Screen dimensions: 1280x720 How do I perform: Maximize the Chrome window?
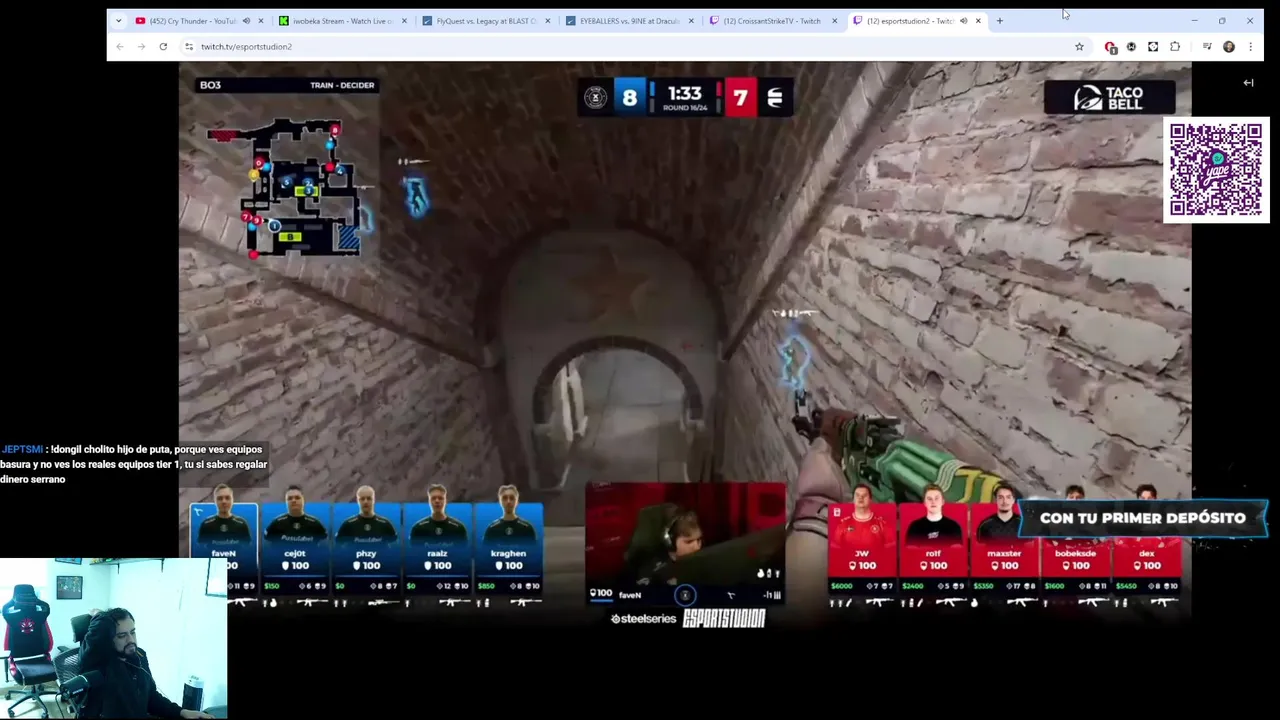1222,21
